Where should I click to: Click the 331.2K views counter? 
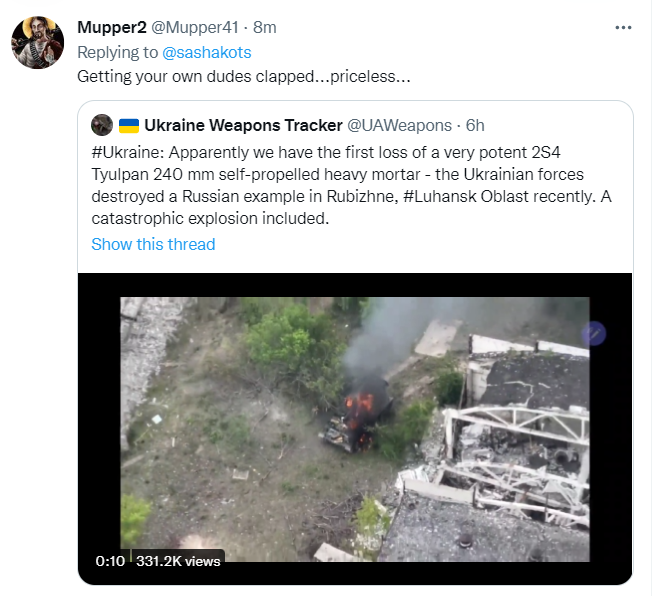point(178,561)
